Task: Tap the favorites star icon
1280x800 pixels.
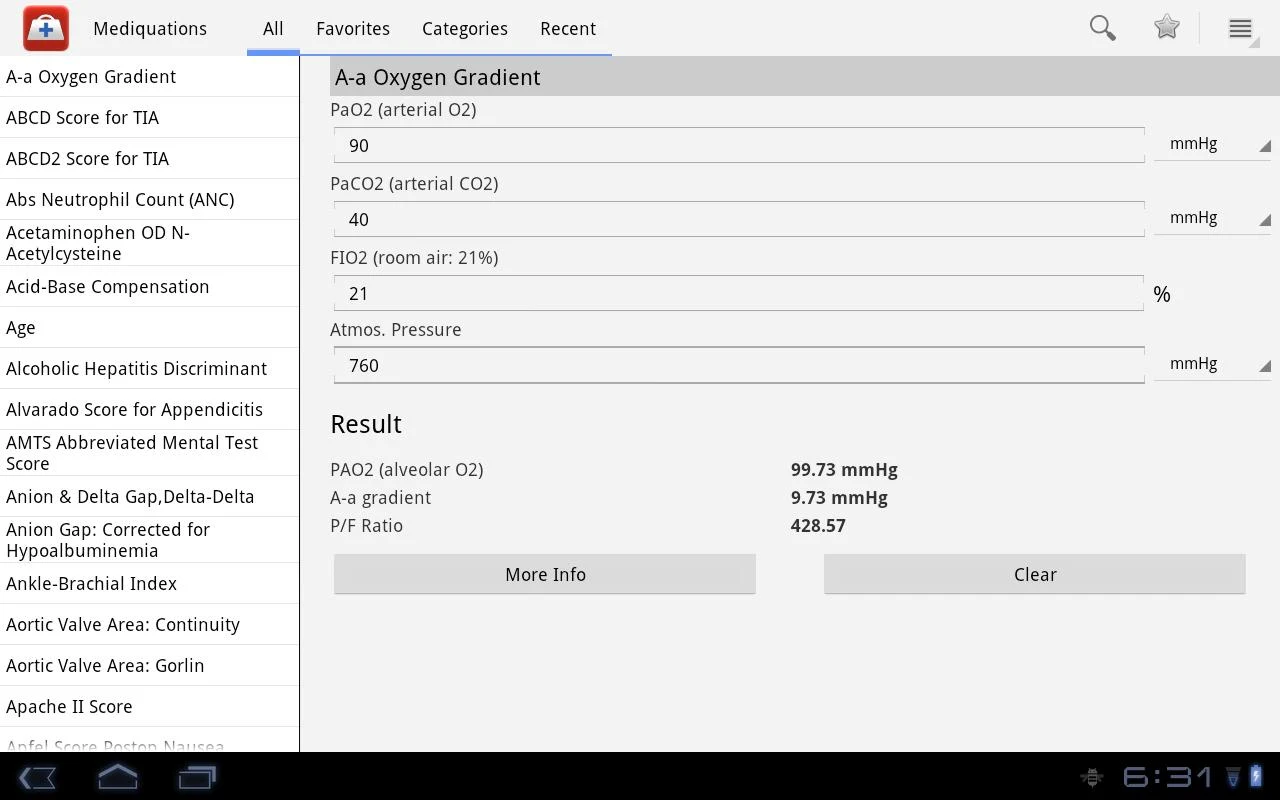Action: click(1166, 28)
